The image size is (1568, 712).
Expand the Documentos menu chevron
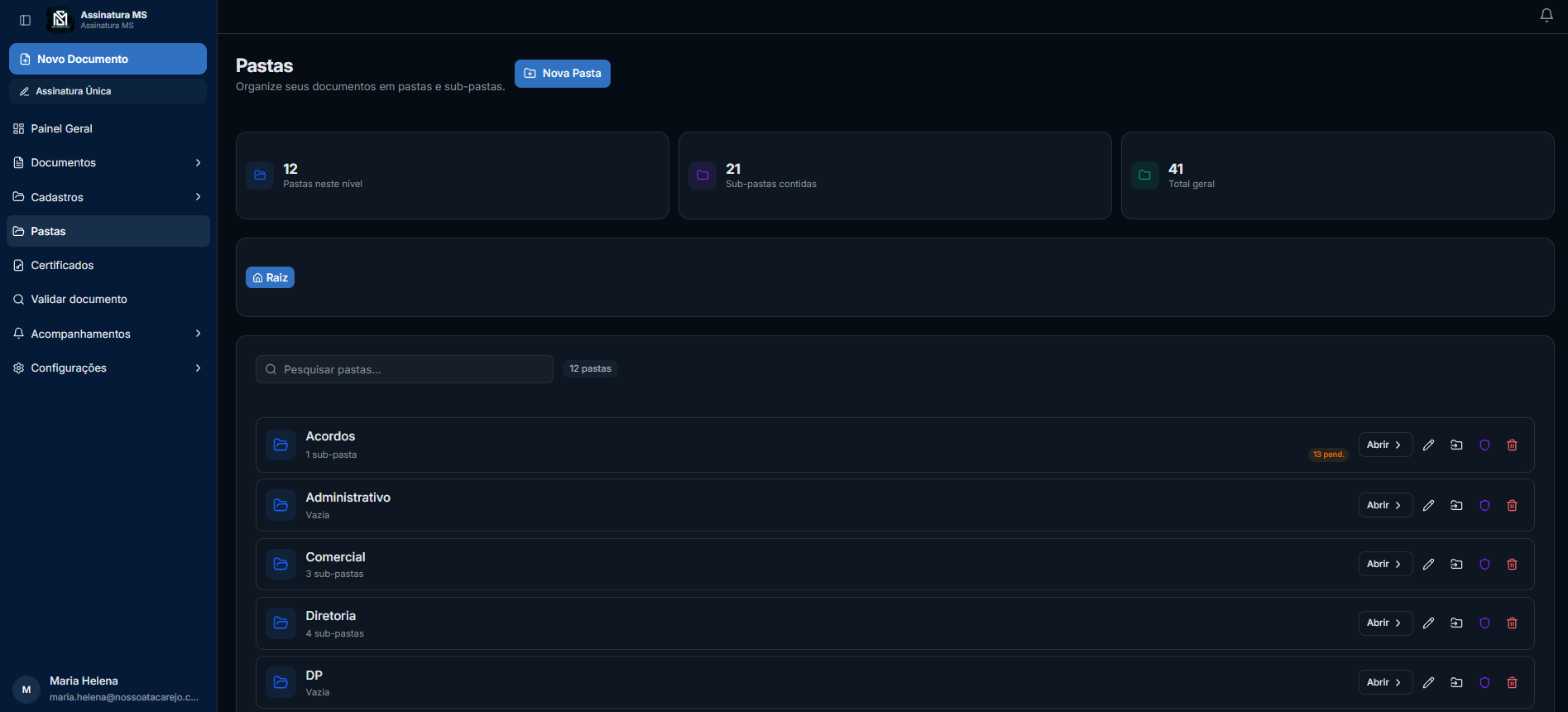[x=198, y=162]
